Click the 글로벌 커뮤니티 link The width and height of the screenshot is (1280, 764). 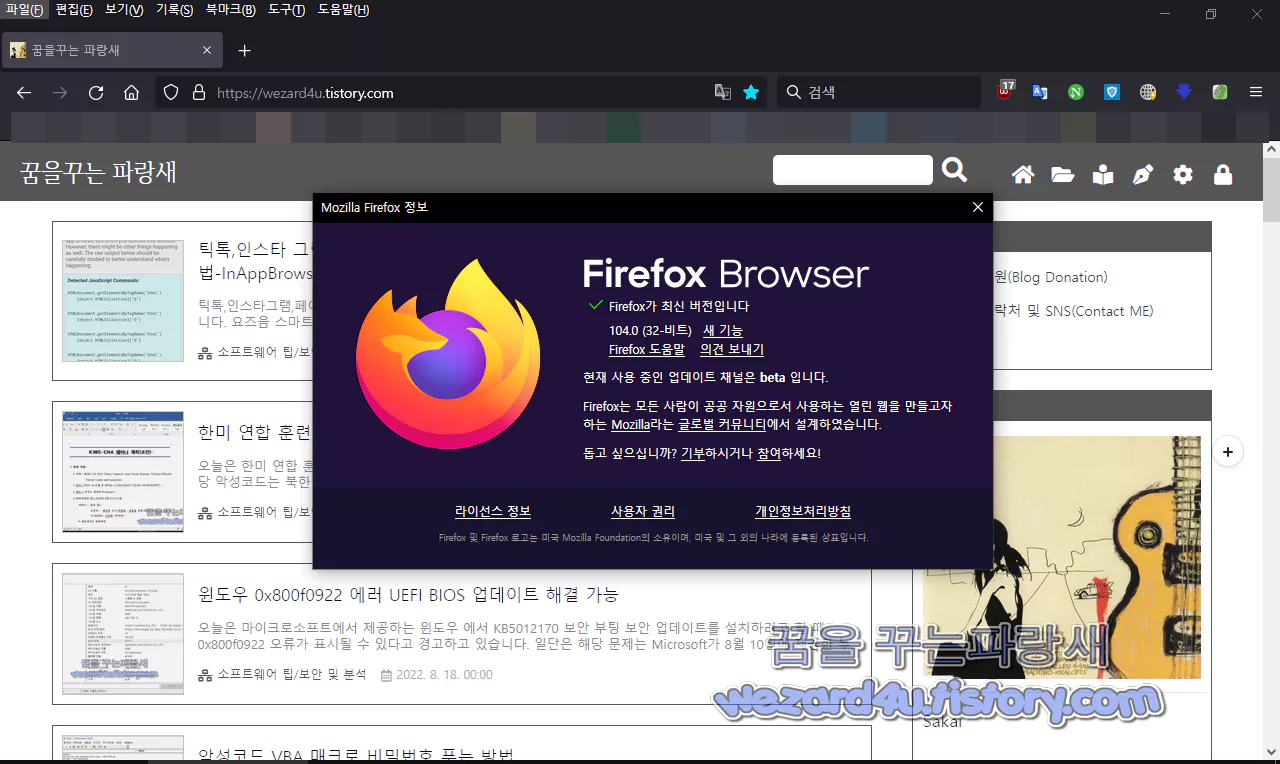click(722, 424)
